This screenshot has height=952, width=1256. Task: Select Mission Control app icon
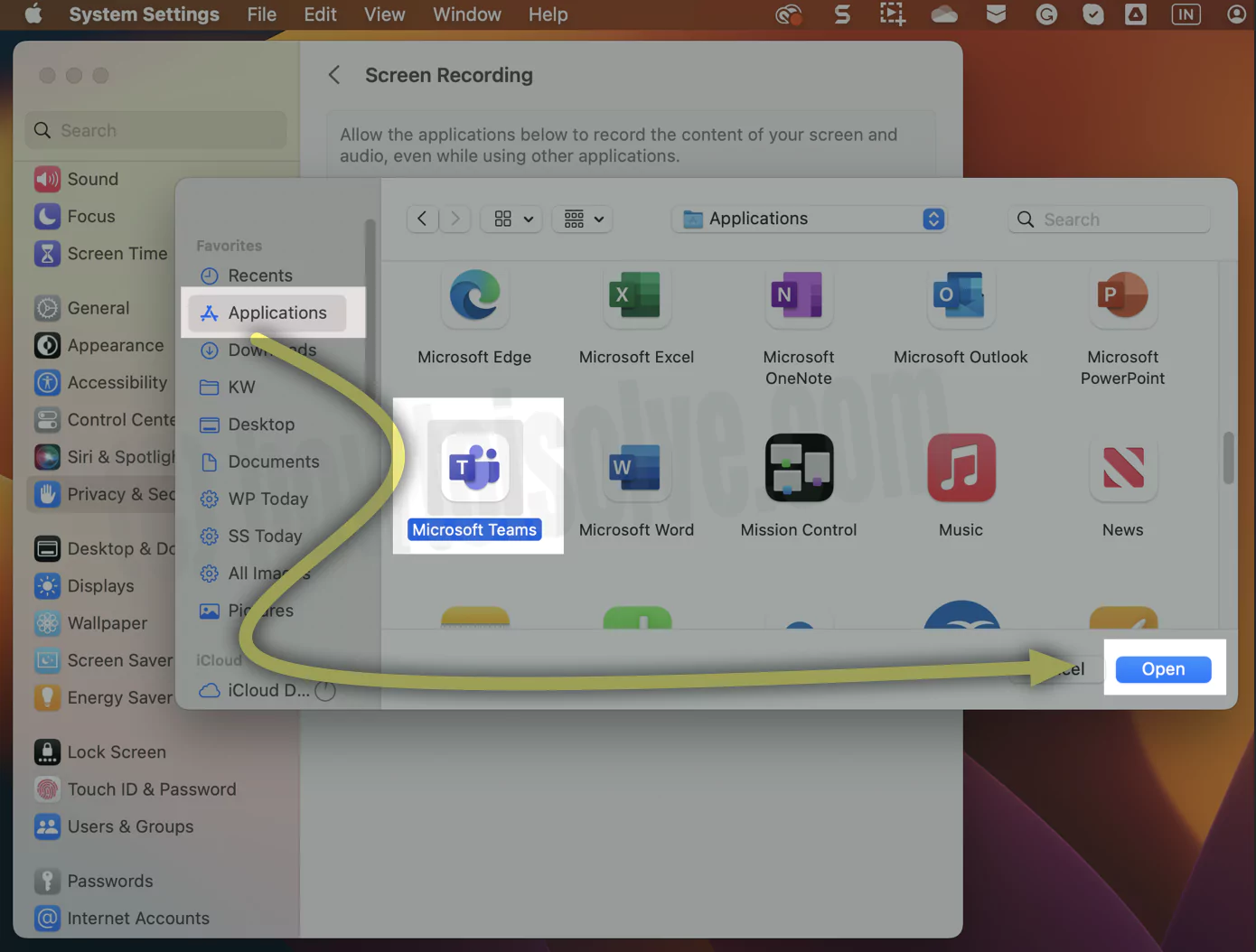pyautogui.click(x=799, y=467)
